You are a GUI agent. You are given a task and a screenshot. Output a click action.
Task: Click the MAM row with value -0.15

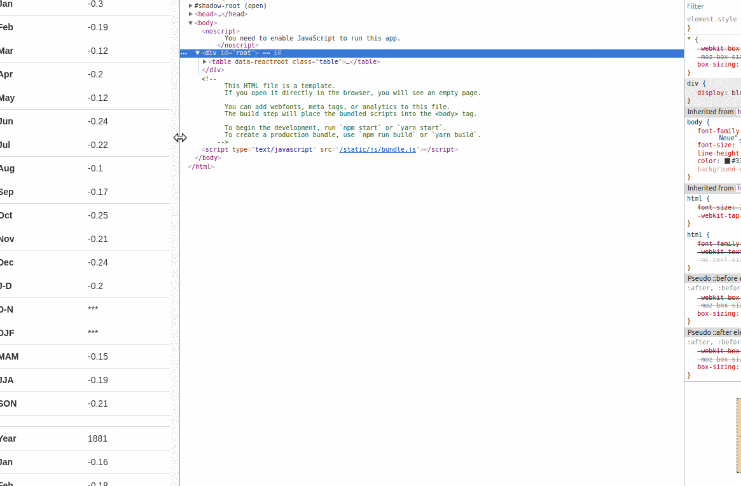click(88, 356)
